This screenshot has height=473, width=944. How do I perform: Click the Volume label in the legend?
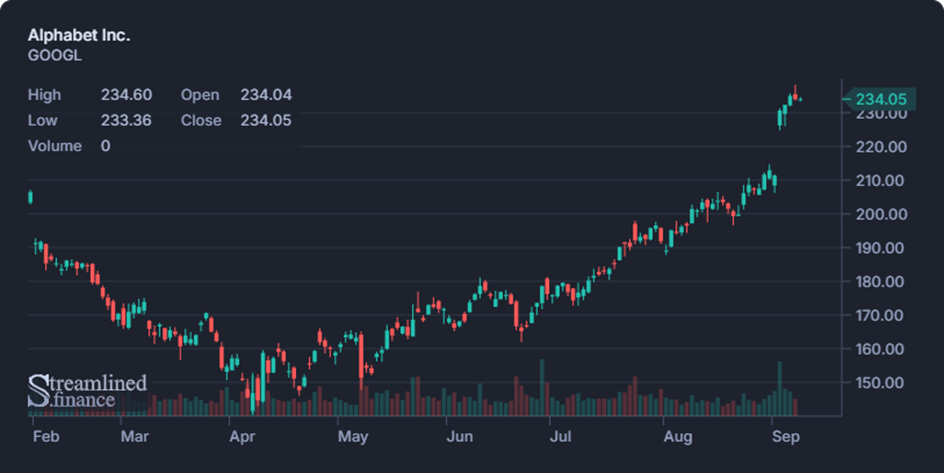click(x=55, y=146)
